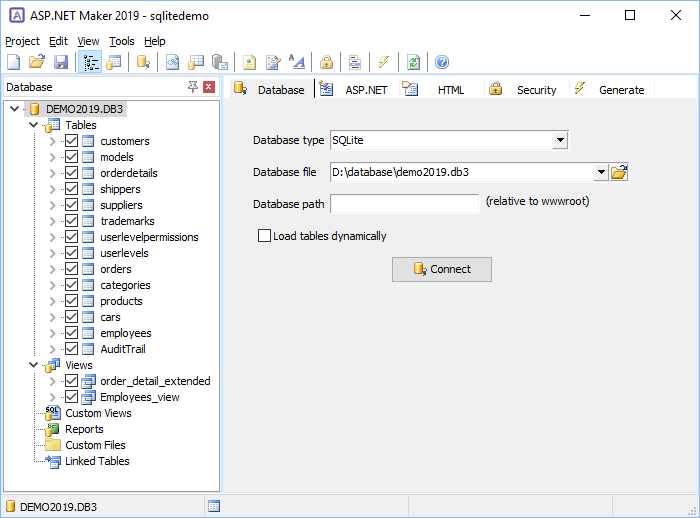
Task: Collapse the Tables tree node
Action: [x=33, y=125]
